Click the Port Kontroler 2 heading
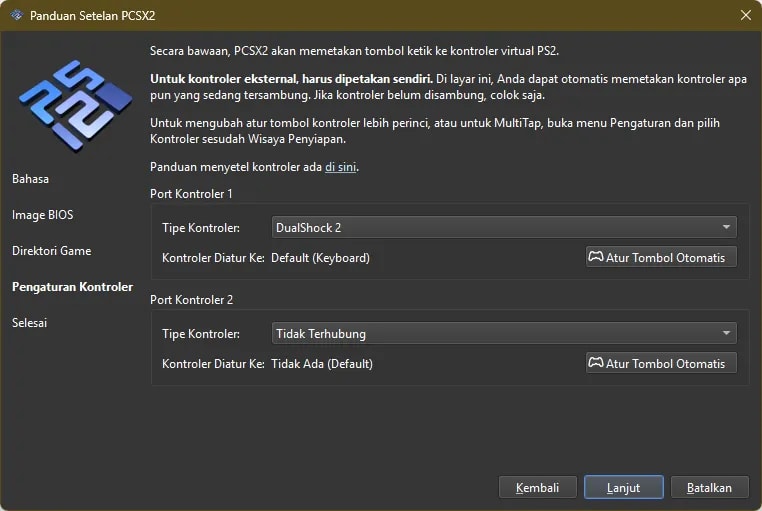Image resolution: width=762 pixels, height=511 pixels. [191, 300]
